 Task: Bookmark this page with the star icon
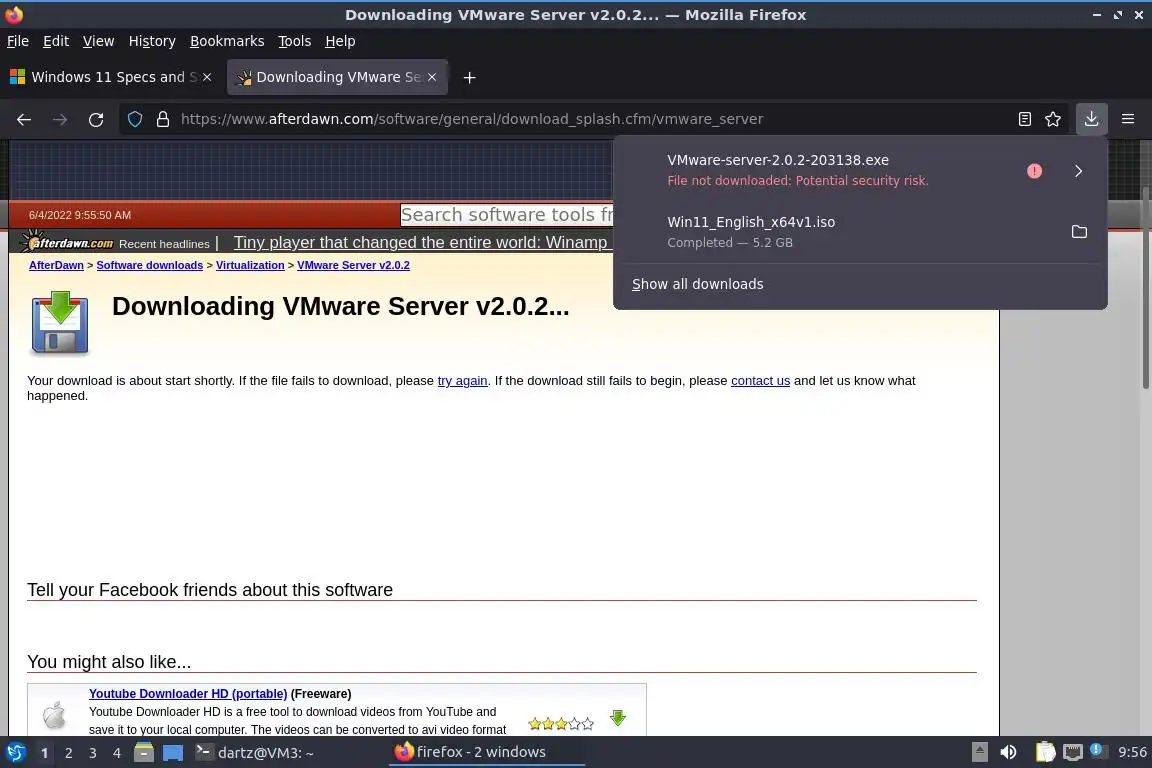[x=1053, y=119]
